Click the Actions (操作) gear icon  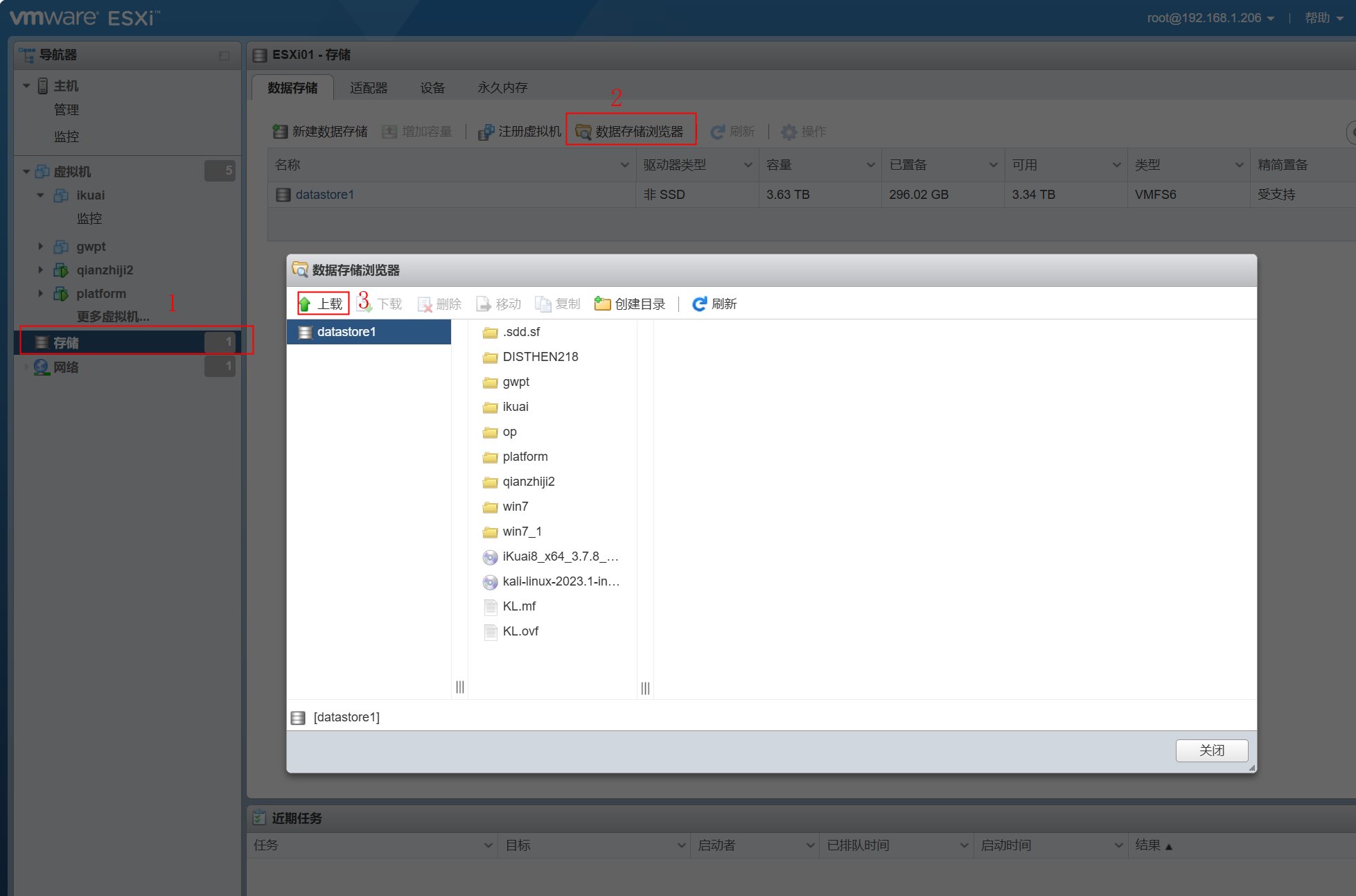pyautogui.click(x=789, y=131)
